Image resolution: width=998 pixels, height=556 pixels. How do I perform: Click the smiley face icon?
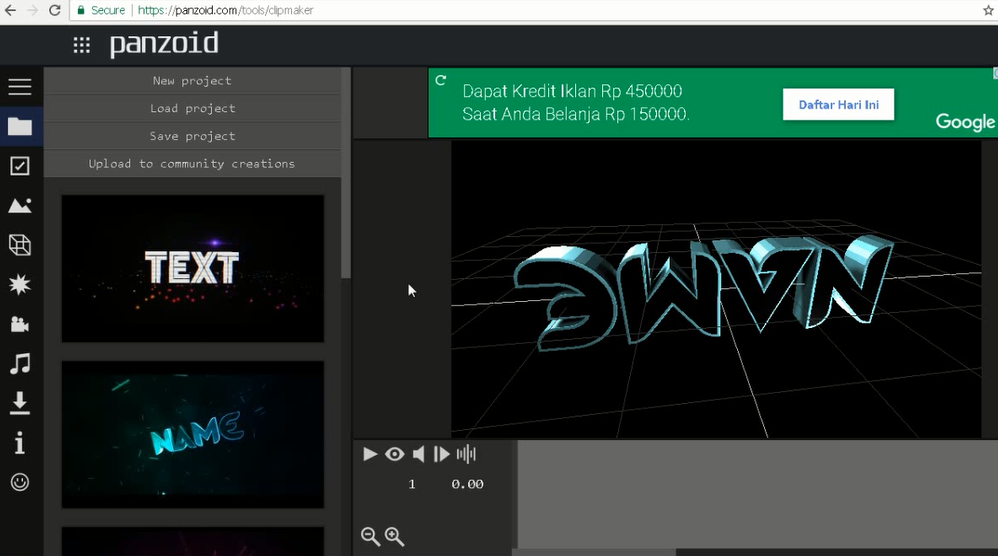20,482
